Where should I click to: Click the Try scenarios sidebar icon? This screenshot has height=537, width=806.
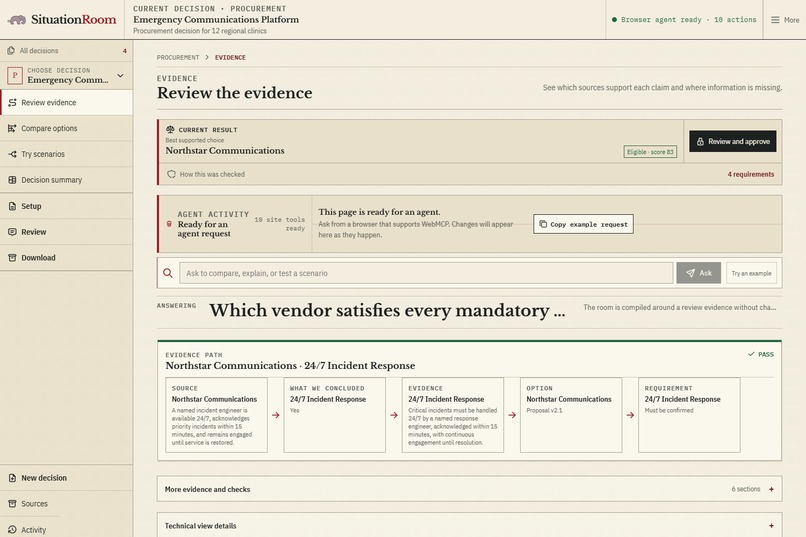click(x=12, y=154)
